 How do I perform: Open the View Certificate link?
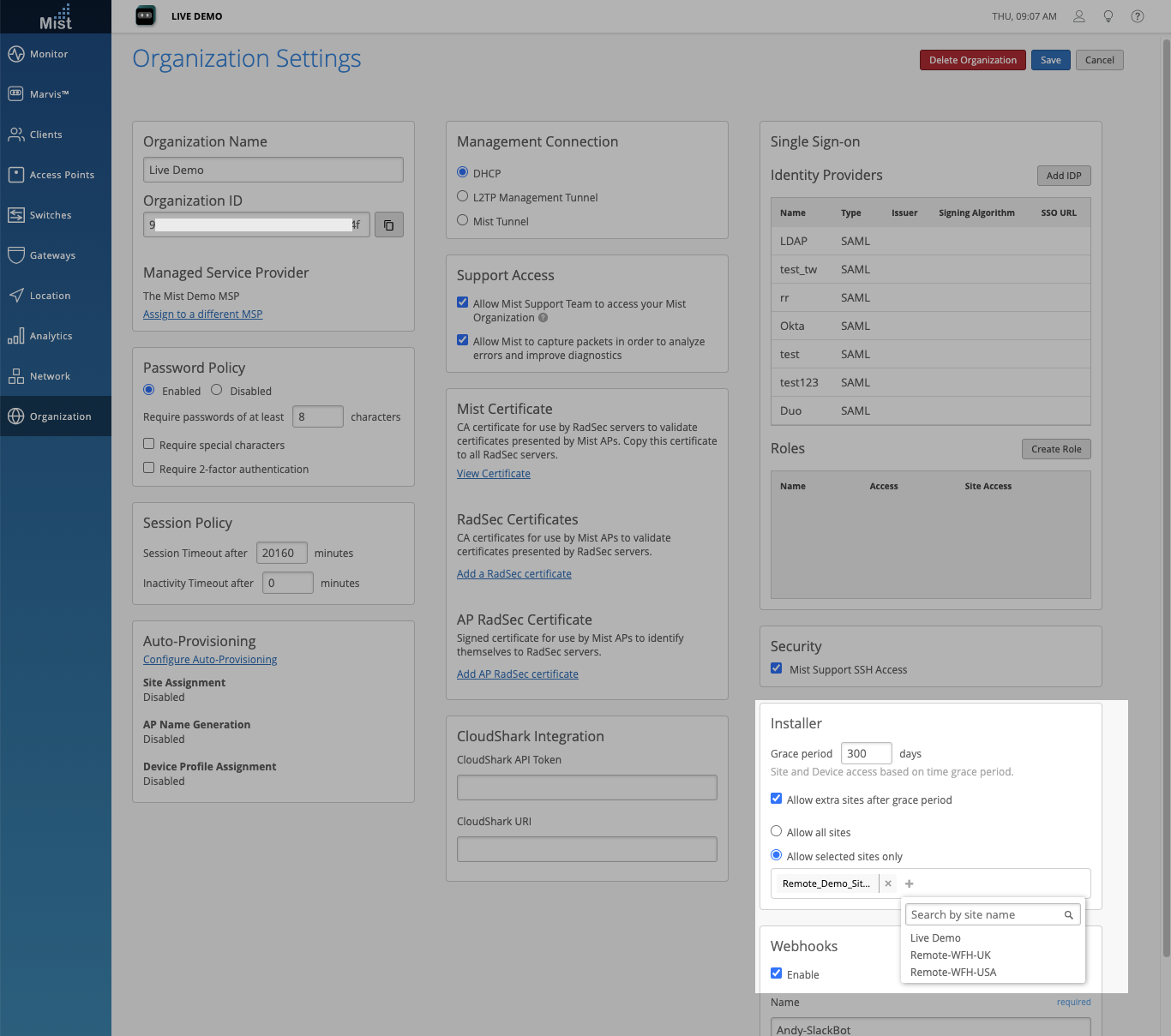494,473
